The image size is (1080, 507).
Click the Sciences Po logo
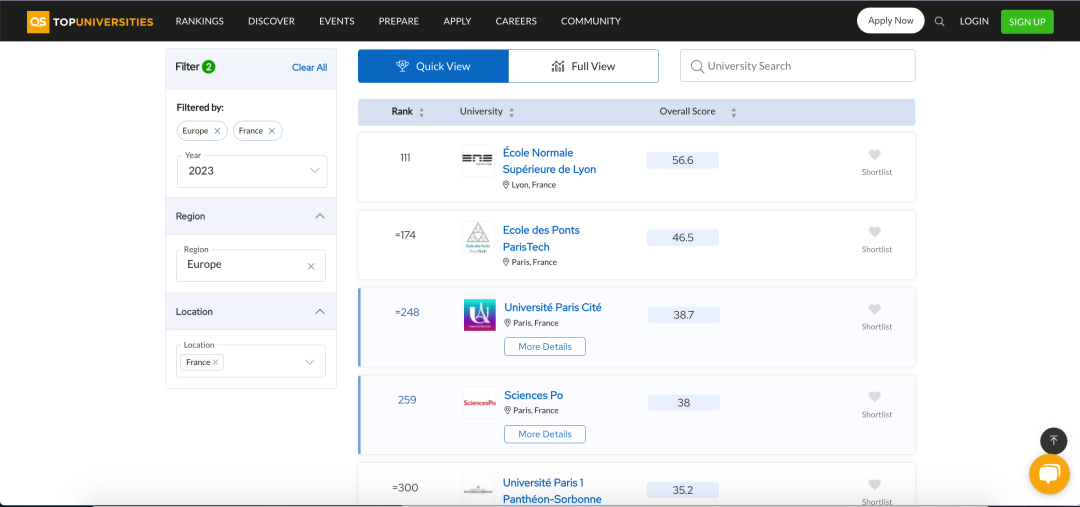(479, 402)
